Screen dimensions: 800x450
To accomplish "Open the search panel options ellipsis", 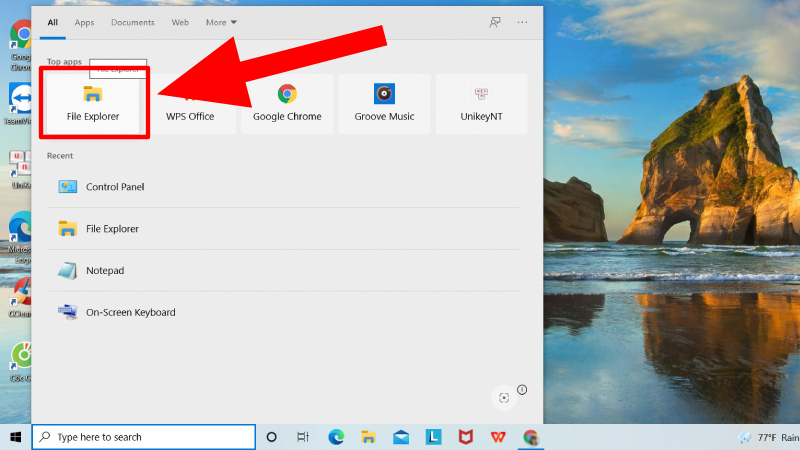I will pyautogui.click(x=522, y=22).
